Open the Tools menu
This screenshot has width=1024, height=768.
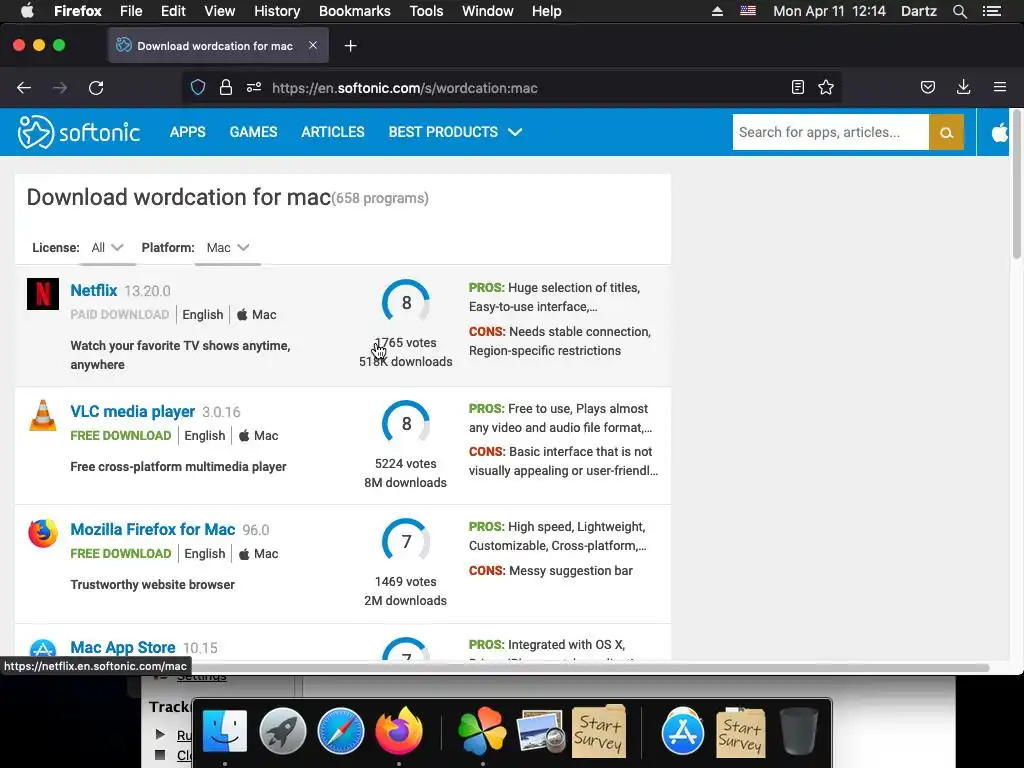426,11
